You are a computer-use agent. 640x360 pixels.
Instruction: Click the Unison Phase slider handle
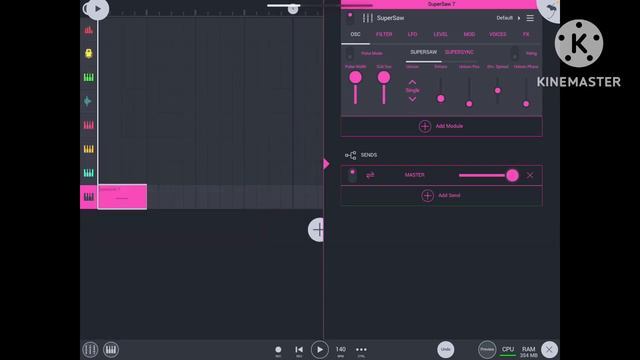pyautogui.click(x=526, y=104)
